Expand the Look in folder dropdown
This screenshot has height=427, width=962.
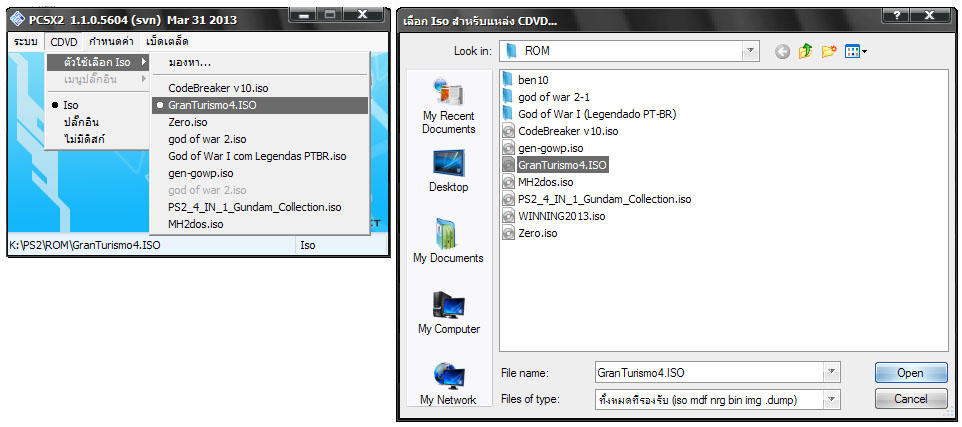click(x=750, y=51)
